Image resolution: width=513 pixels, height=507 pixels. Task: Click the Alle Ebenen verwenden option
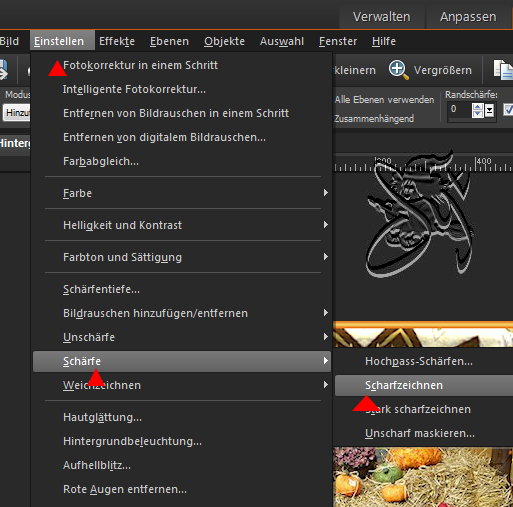point(384,100)
